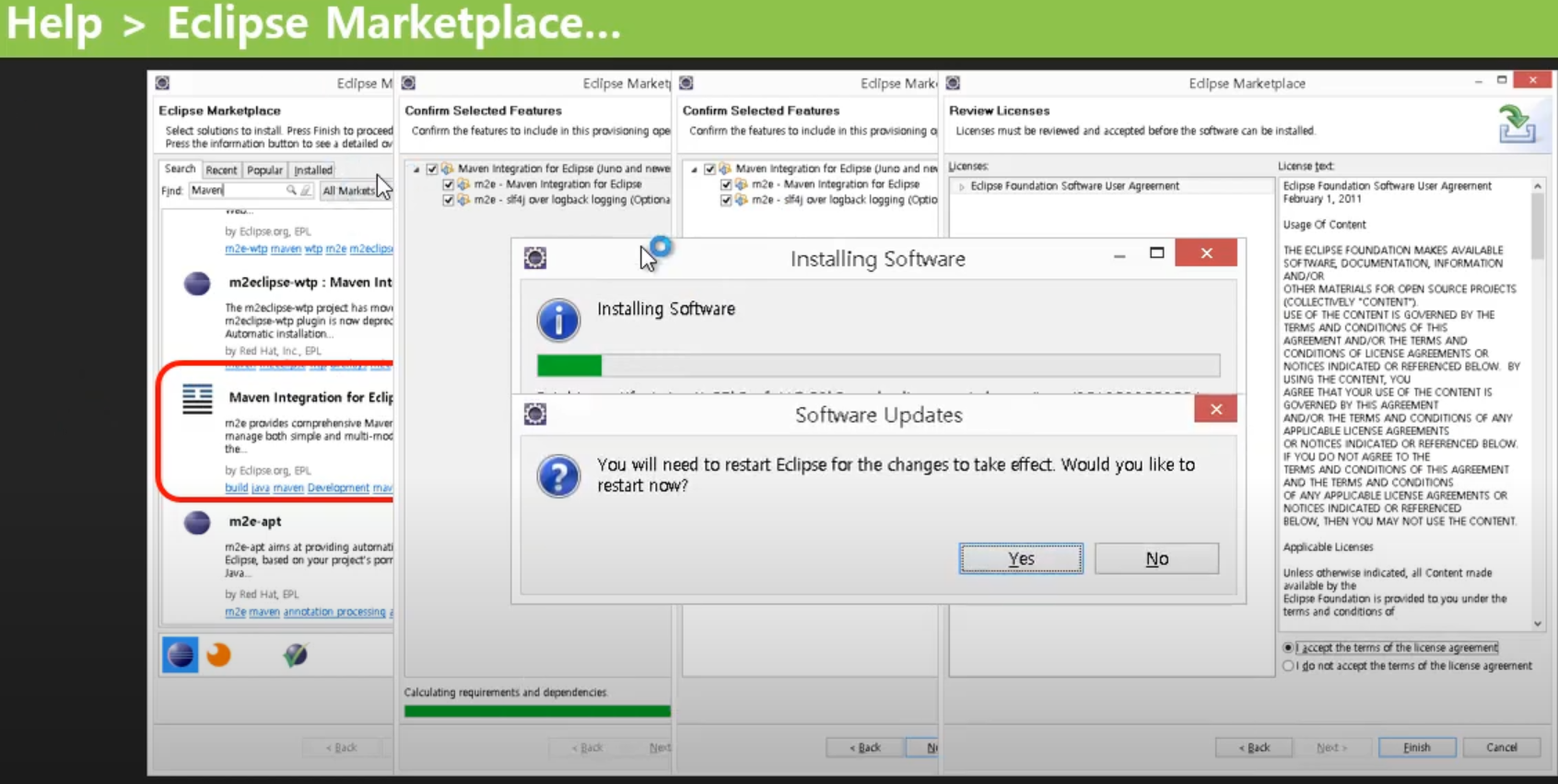Collapse the Maven Integration tree in first Confirm window
Image resolution: width=1558 pixels, height=784 pixels.
416,170
